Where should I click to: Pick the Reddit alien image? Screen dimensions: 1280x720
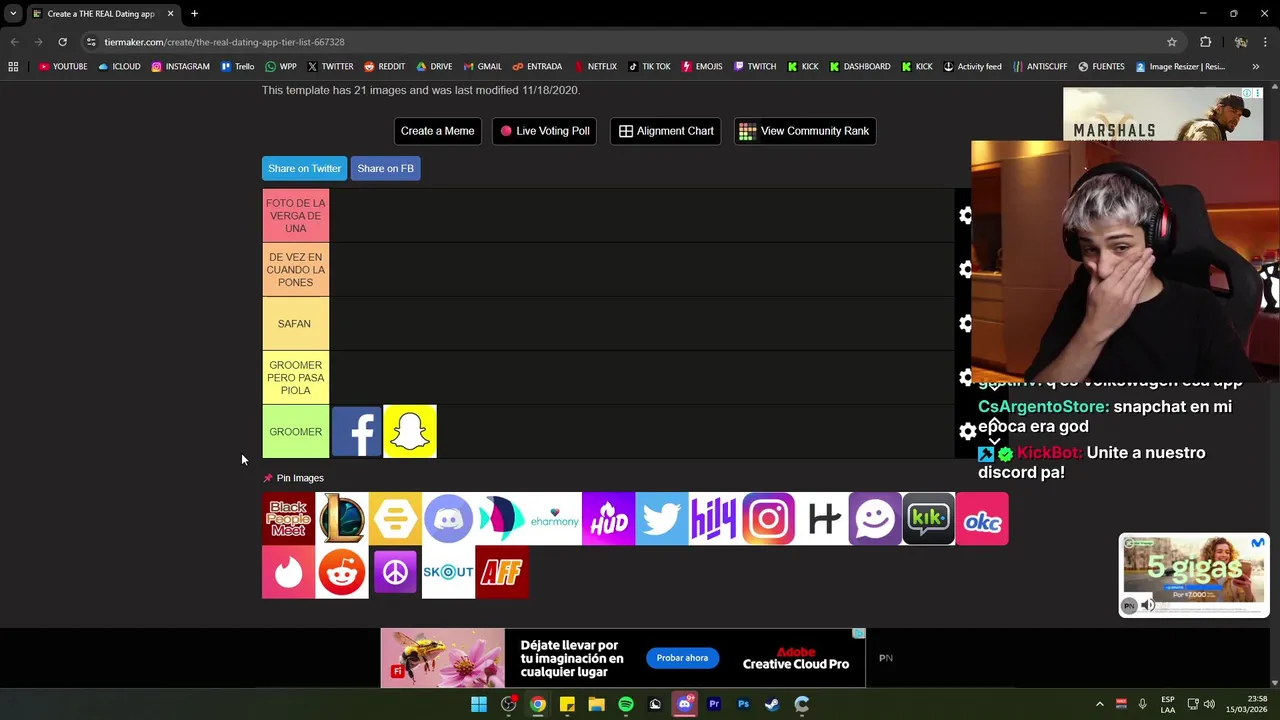[x=342, y=572]
